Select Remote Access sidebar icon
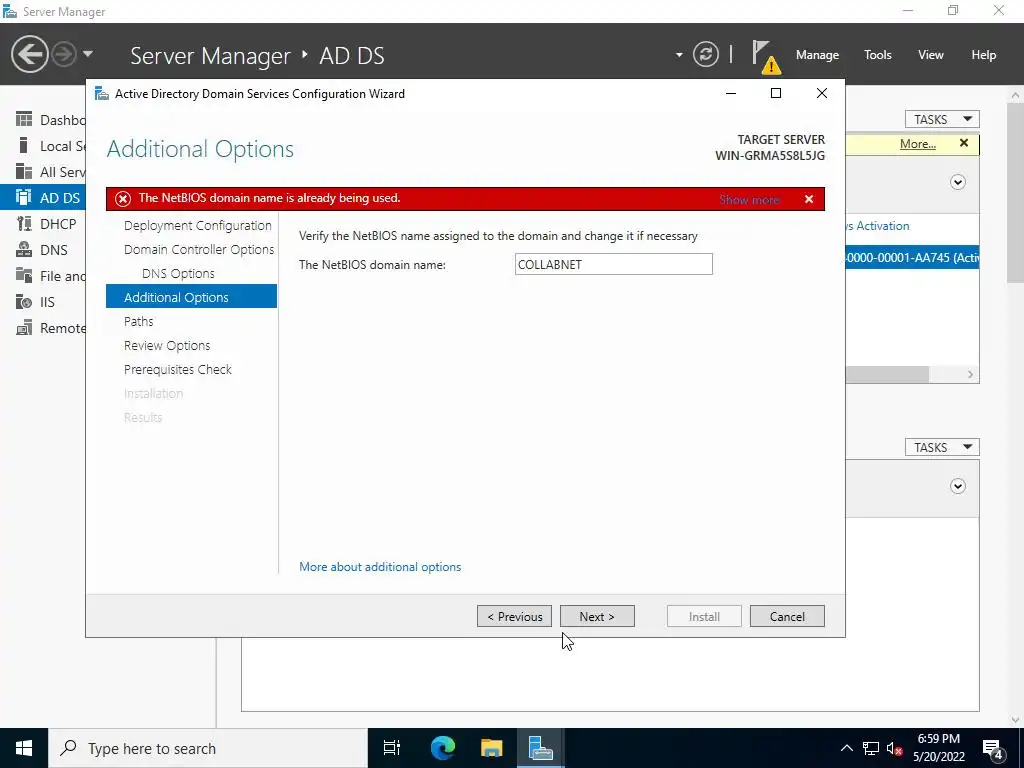Screen dimensions: 1024x768 (24, 328)
